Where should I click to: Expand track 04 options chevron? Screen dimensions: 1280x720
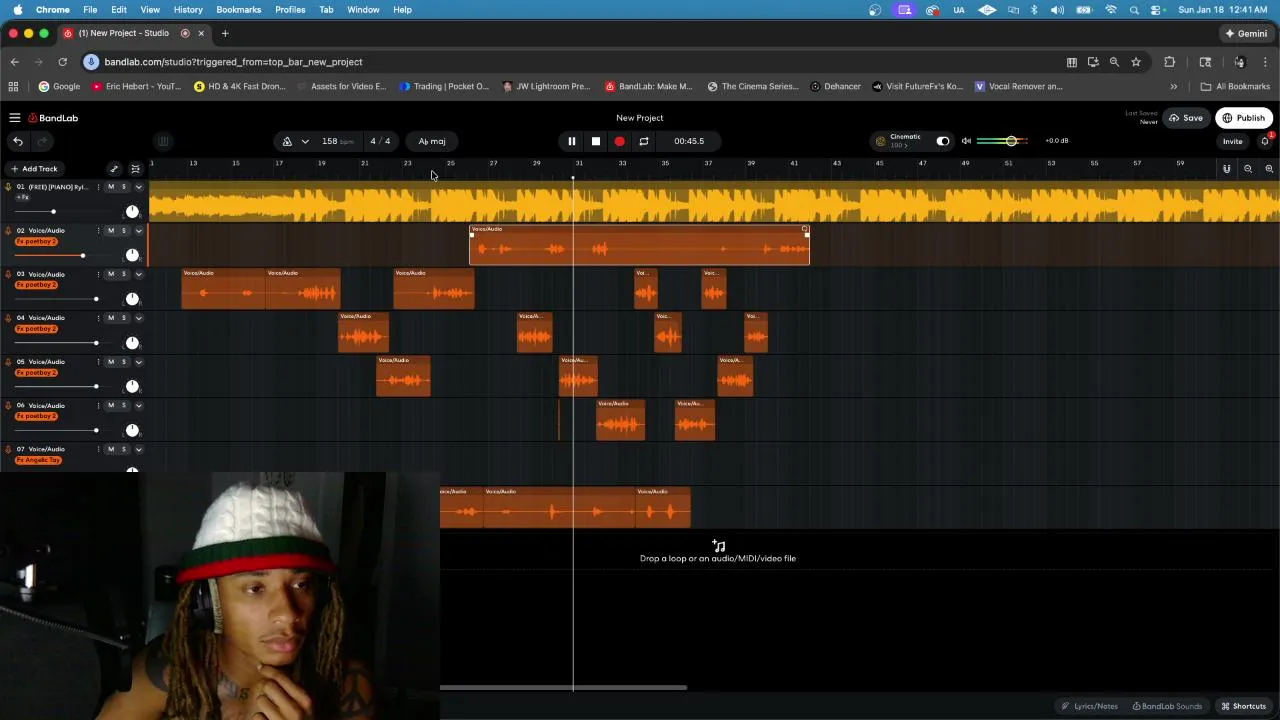[x=138, y=318]
